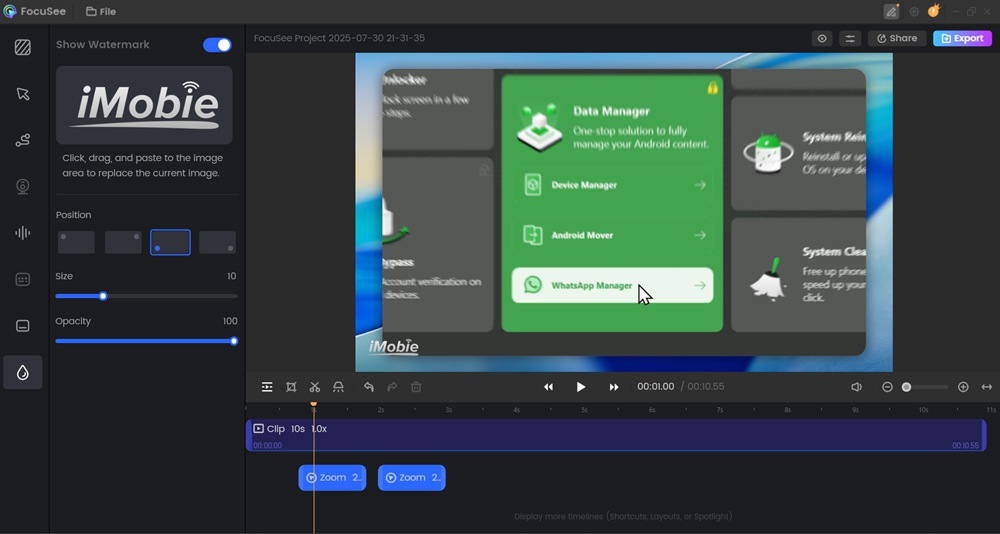Click the fast forward button

tap(614, 387)
